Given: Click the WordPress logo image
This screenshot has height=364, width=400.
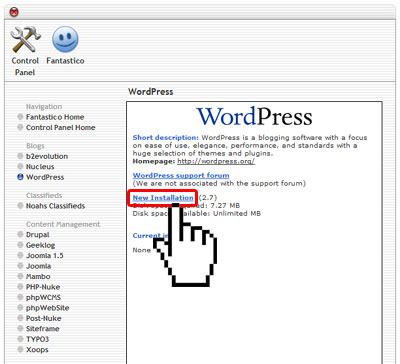Looking at the screenshot, I should tap(254, 117).
